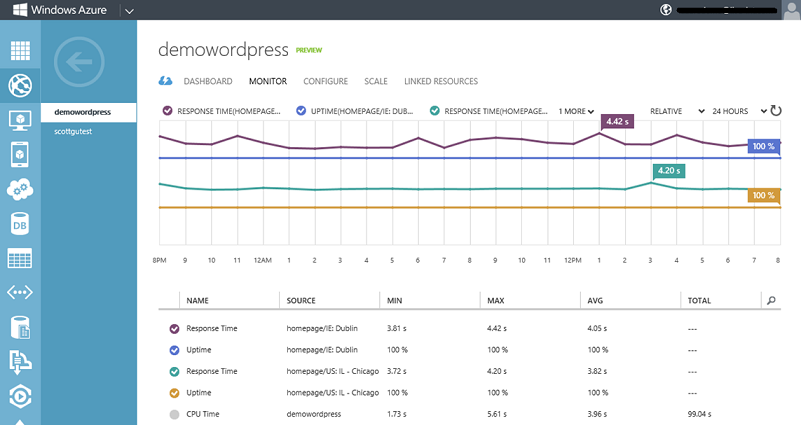The width and height of the screenshot is (801, 425).
Task: Open Media Services play icon
Action: tap(20, 396)
